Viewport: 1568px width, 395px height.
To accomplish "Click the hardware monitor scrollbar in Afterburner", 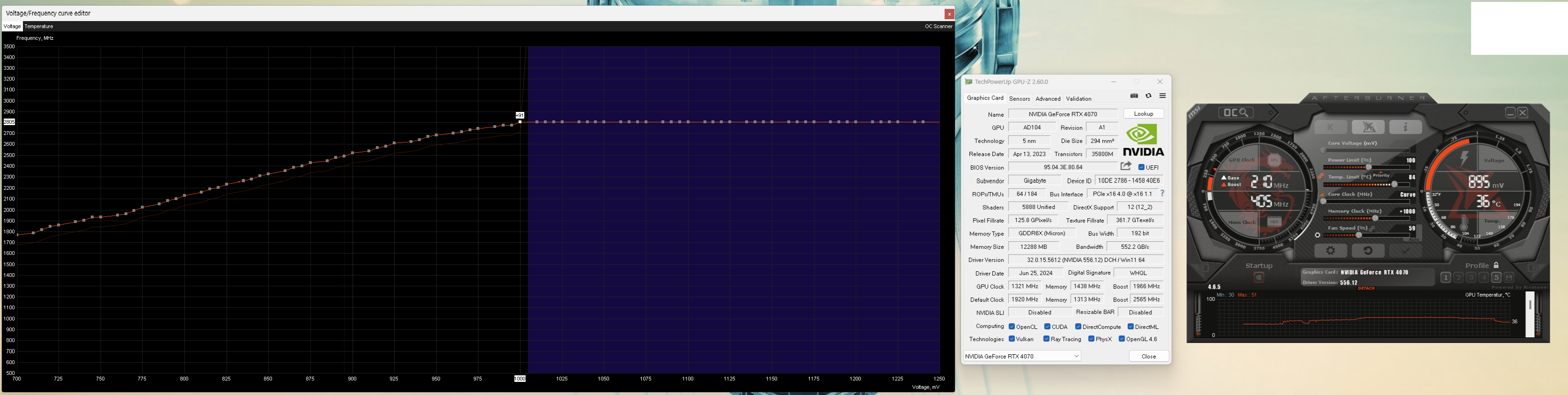I will click(x=1530, y=314).
